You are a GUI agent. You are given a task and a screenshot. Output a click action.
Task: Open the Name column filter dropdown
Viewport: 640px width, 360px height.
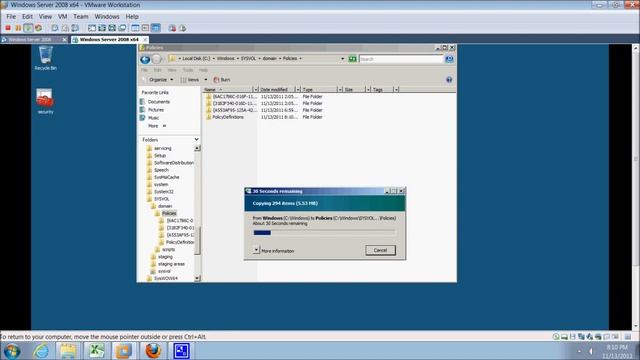(x=256, y=89)
